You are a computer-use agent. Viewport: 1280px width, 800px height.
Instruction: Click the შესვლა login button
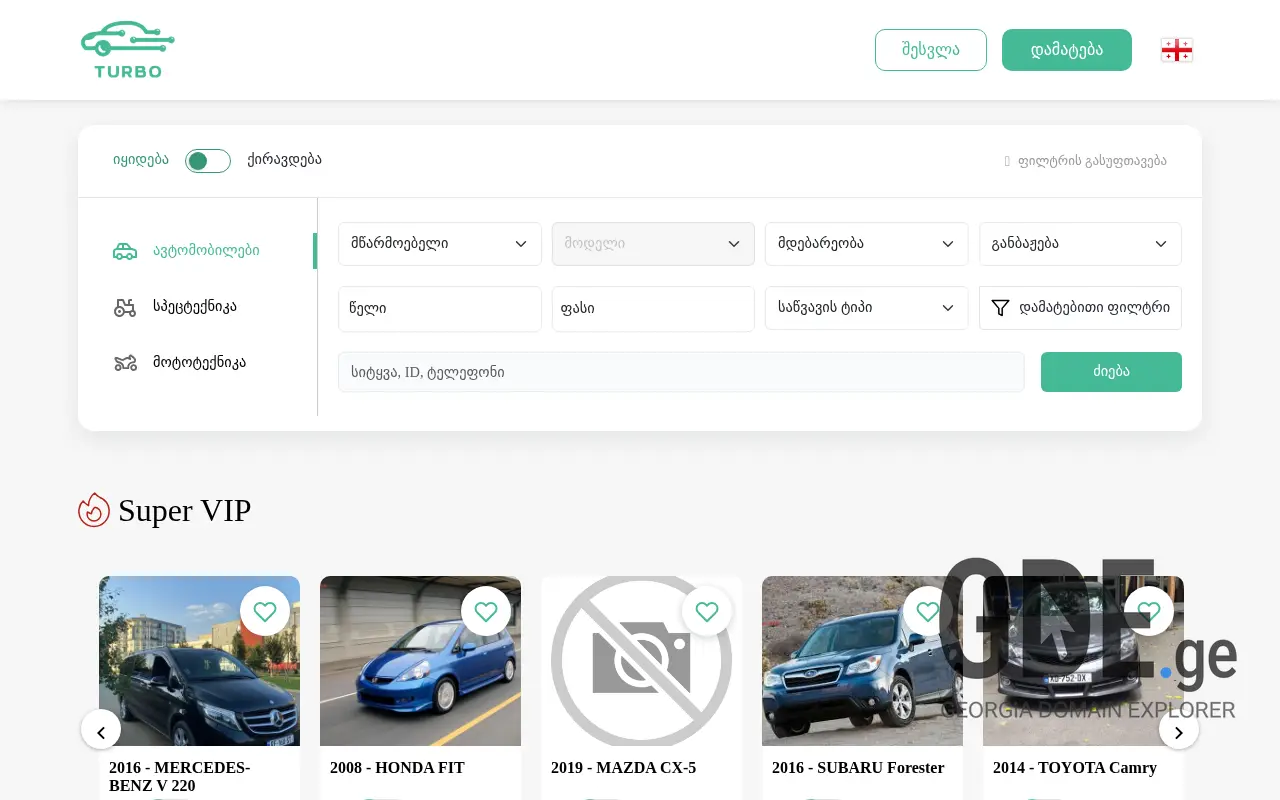930,50
